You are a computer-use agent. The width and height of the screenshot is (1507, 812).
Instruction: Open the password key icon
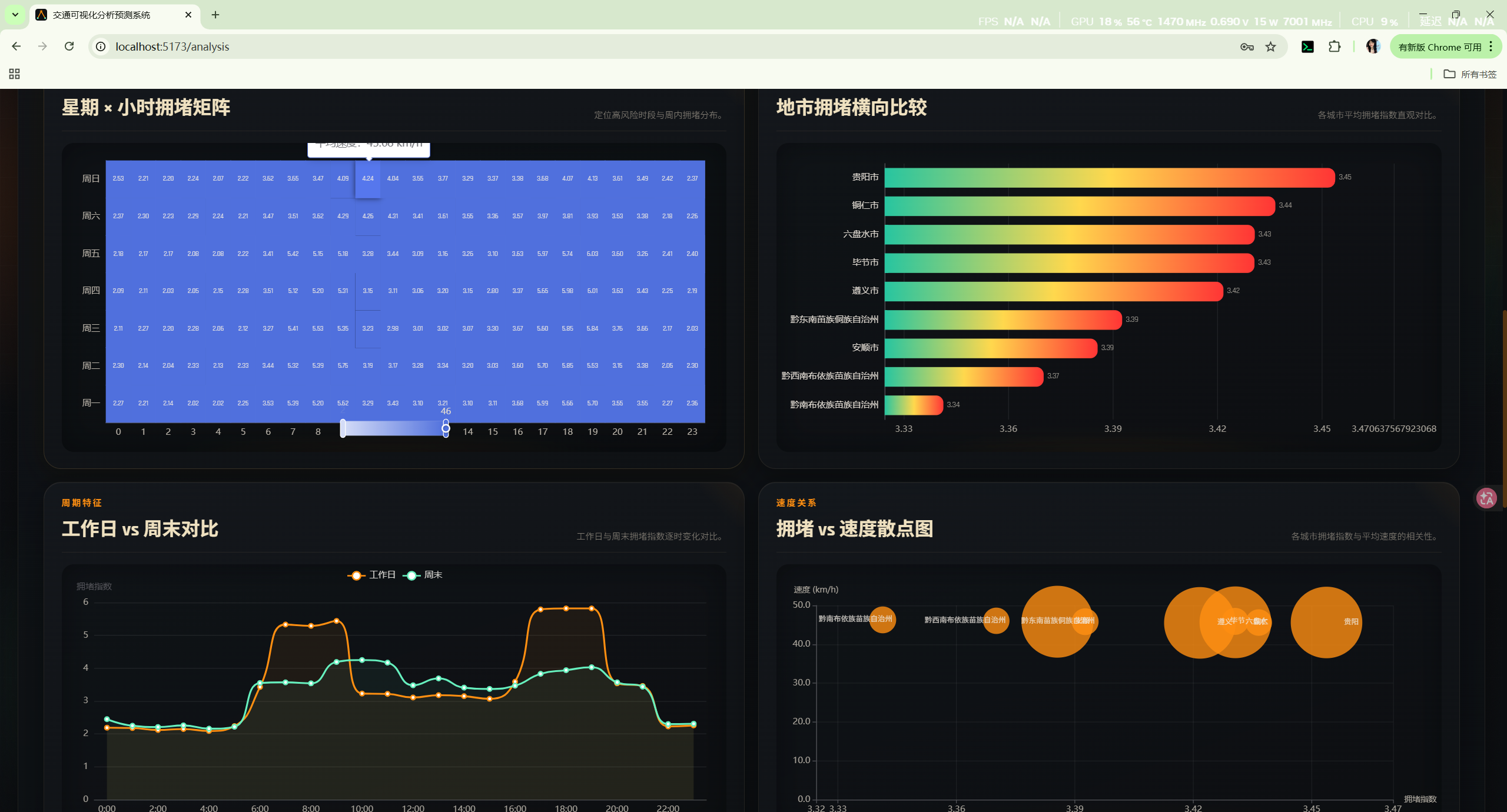pos(1246,46)
